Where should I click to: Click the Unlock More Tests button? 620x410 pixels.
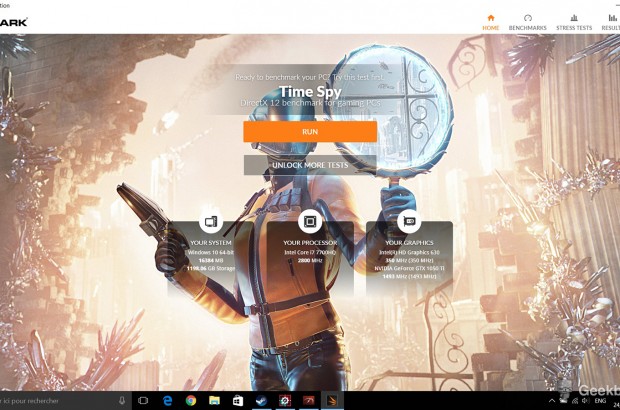click(310, 164)
